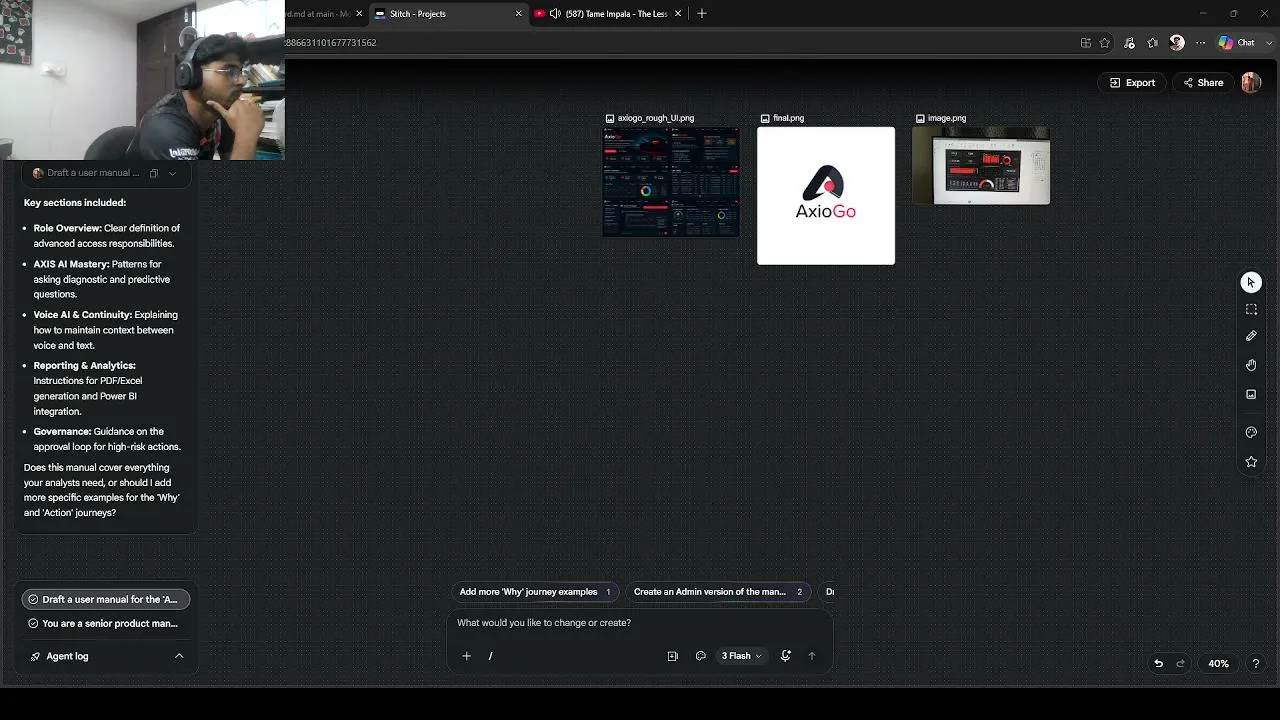Select the cursor tool in canvas toolbar
Screen dimensions: 1280x720
(x=1251, y=283)
